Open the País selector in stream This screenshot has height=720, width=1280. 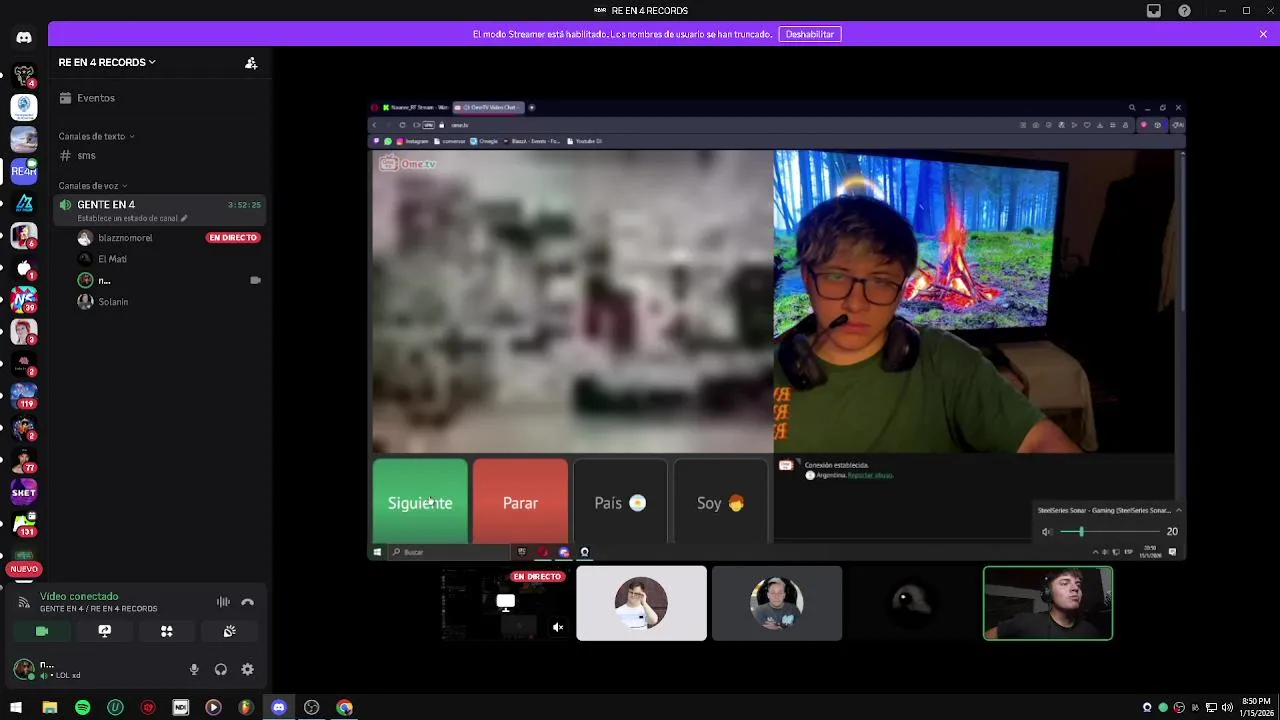pyautogui.click(x=620, y=502)
